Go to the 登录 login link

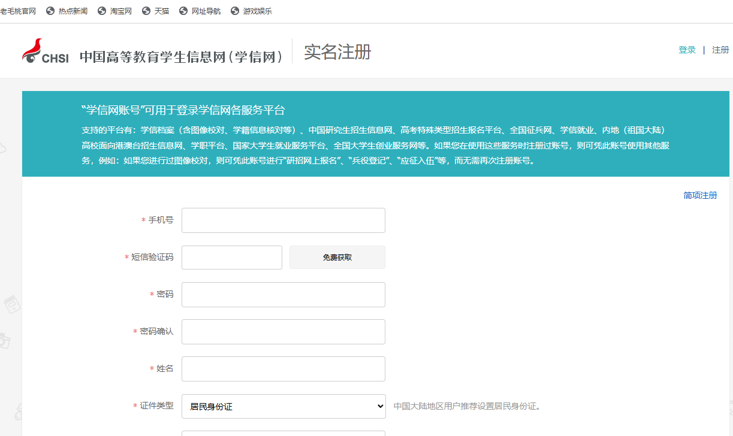tap(687, 50)
